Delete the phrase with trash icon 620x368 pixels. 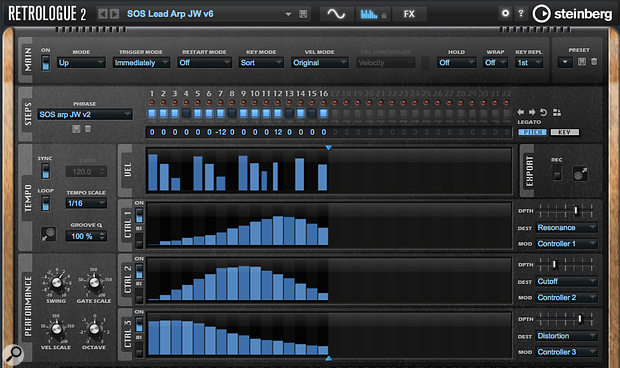(x=88, y=128)
